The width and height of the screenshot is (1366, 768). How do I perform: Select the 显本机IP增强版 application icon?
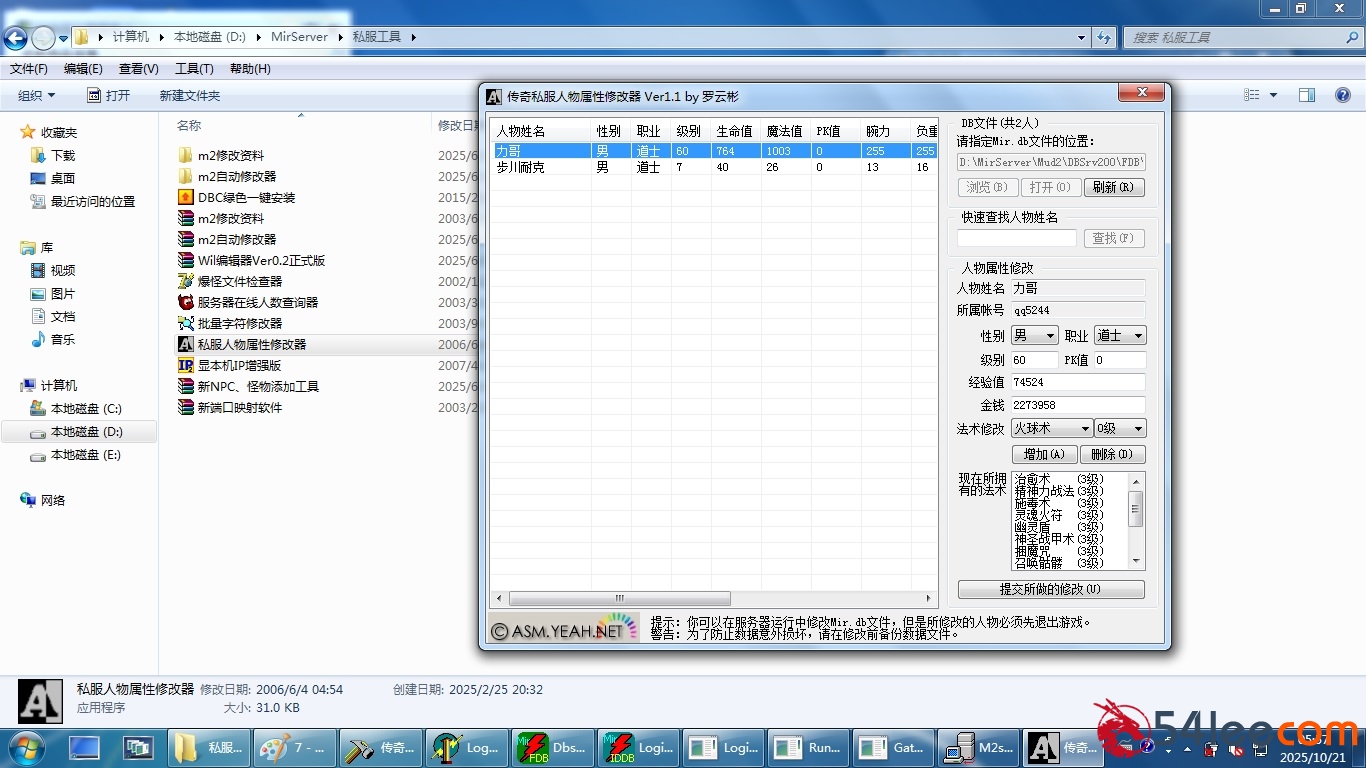pos(185,365)
